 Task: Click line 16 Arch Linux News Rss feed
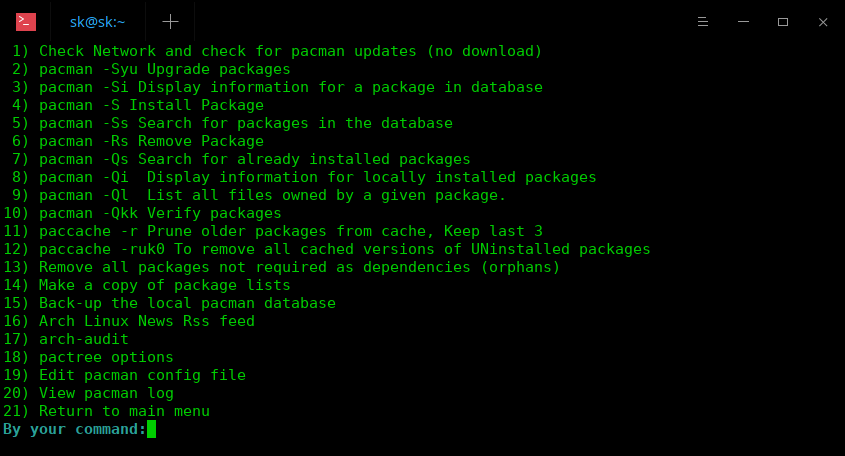(x=129, y=321)
